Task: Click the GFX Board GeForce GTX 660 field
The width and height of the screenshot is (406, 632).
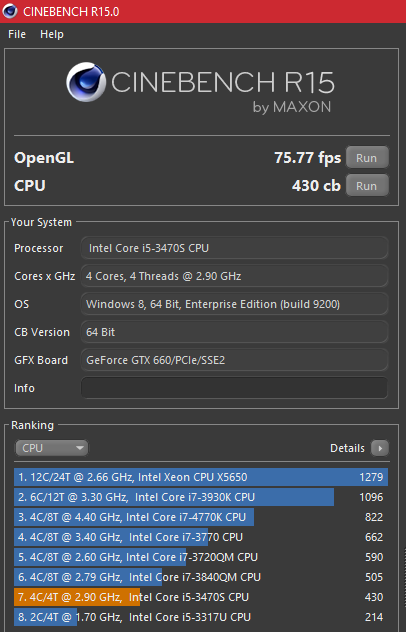Action: 234,360
